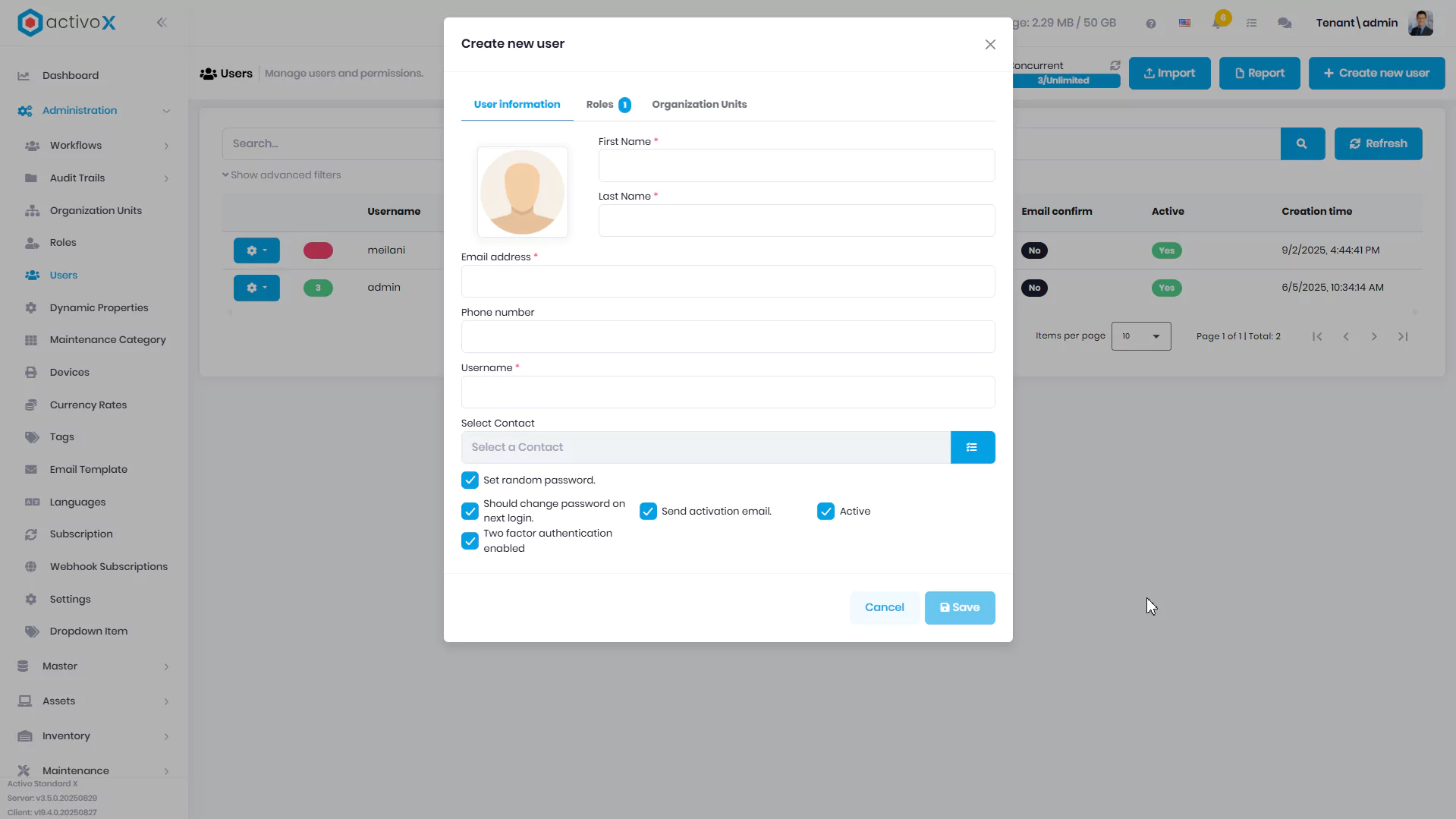Open gear actions dropdown for meilani
Screen dimensions: 1456x819
[x=256, y=250]
